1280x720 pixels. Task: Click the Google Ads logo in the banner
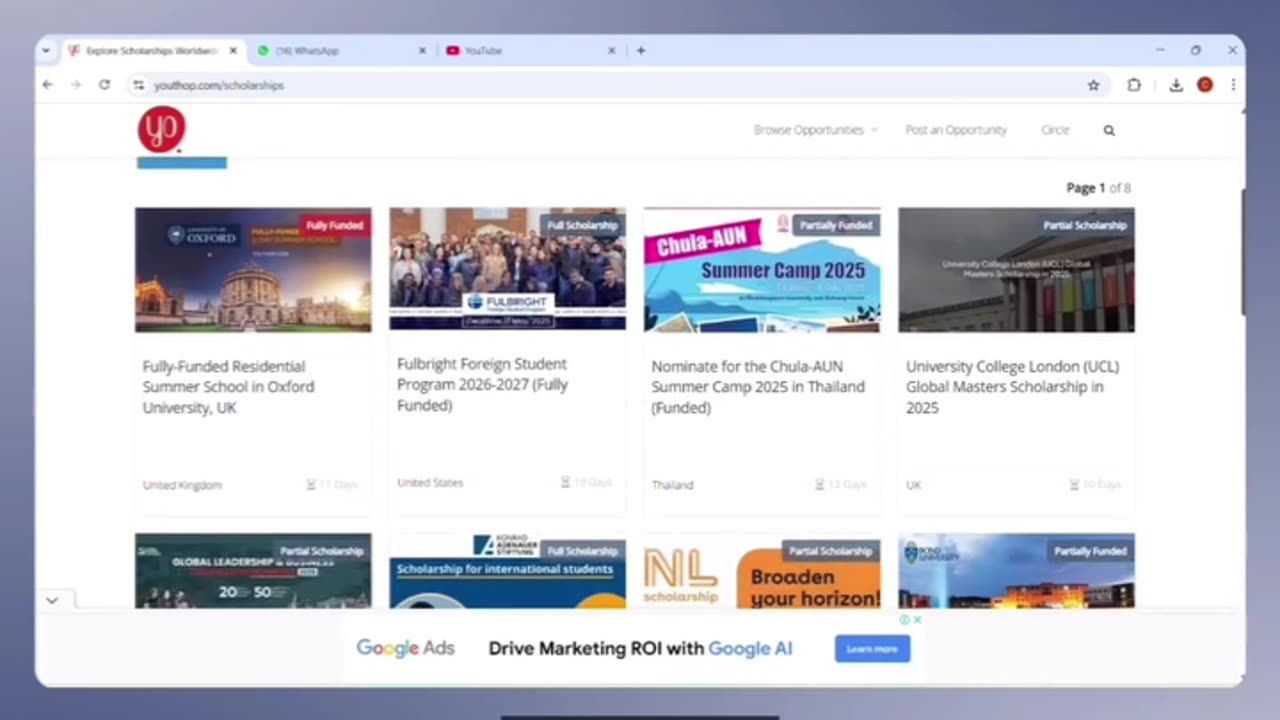coord(405,648)
